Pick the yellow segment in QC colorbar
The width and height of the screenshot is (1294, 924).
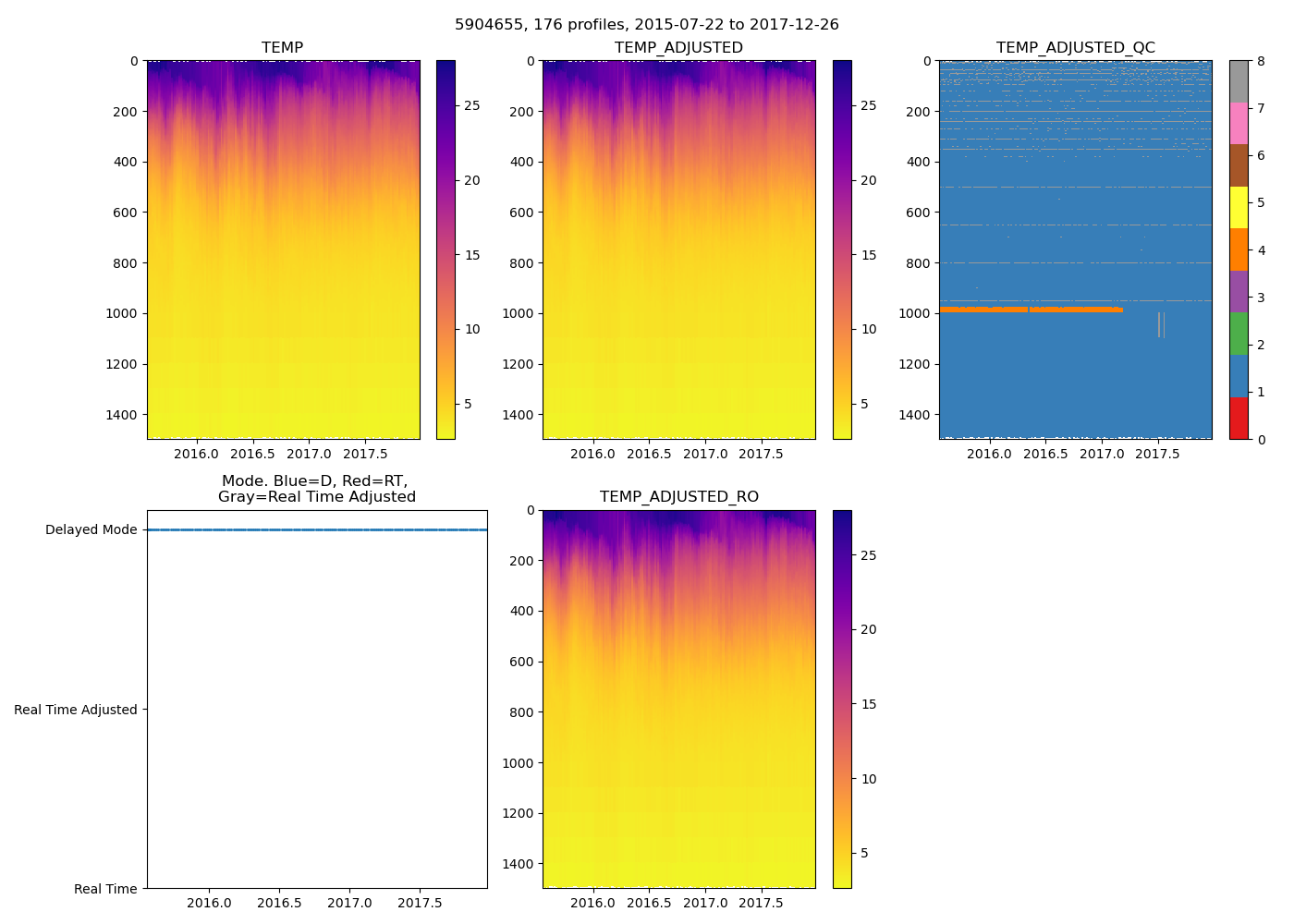(1239, 207)
